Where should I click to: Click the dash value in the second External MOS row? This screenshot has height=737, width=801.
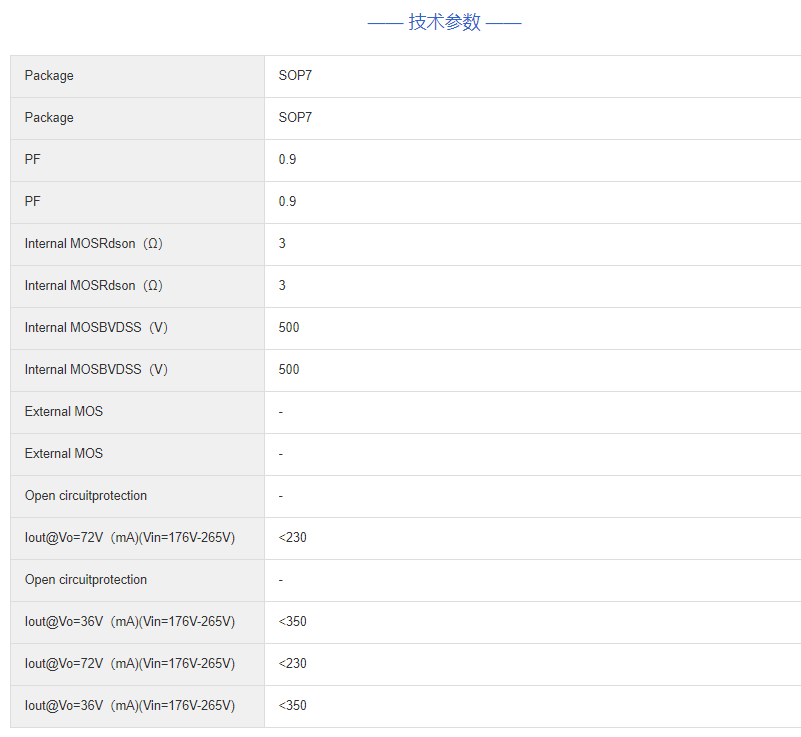(281, 454)
